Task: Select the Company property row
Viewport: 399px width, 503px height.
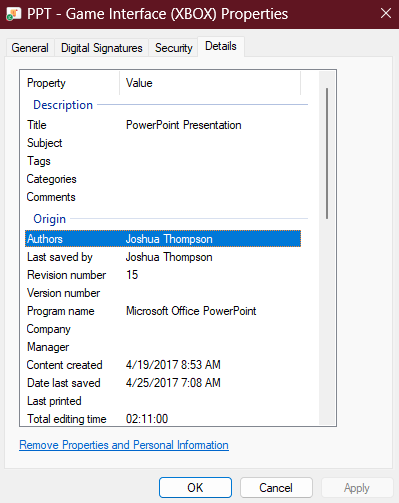Action: click(x=163, y=329)
